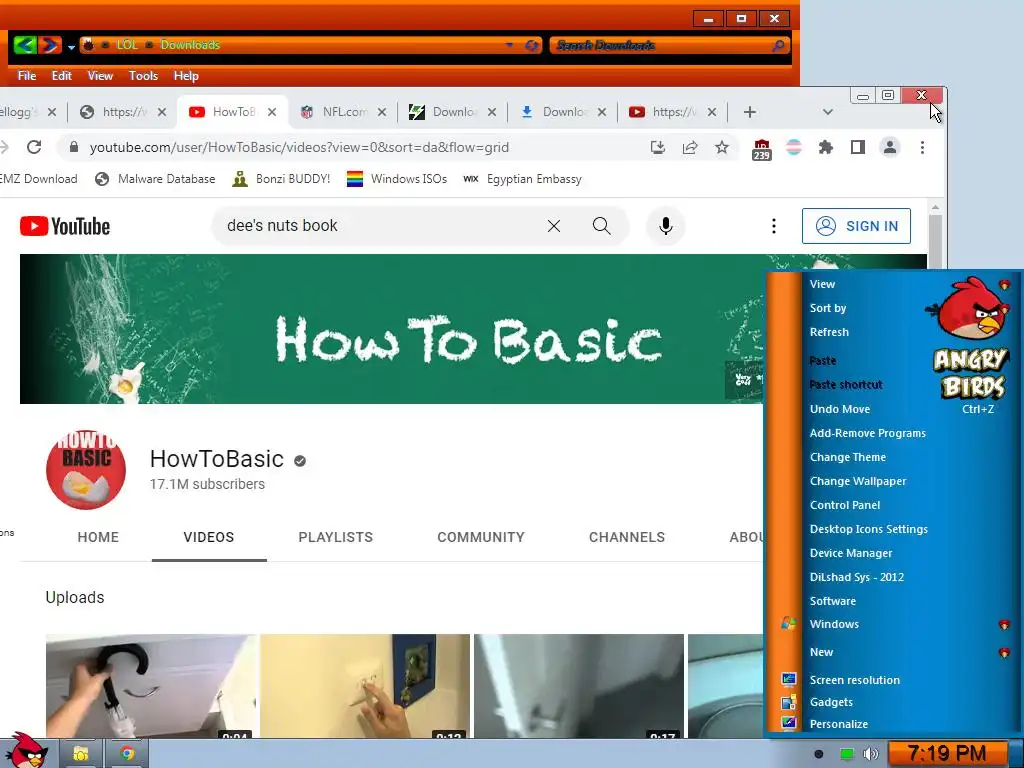Refresh the Downloads explorer address bar
Screen dimensions: 1024x768
(532, 45)
